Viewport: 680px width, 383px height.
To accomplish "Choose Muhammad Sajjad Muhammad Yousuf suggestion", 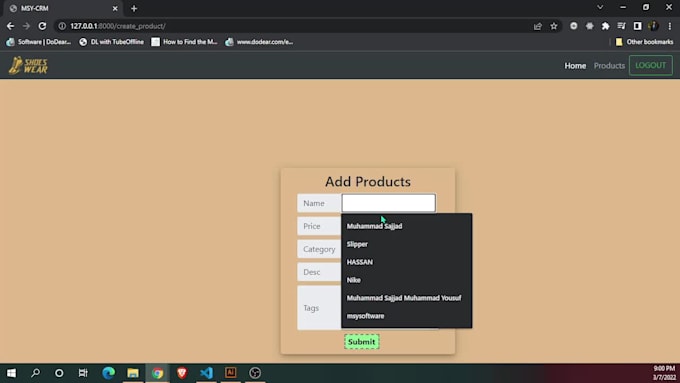I will [x=406, y=298].
